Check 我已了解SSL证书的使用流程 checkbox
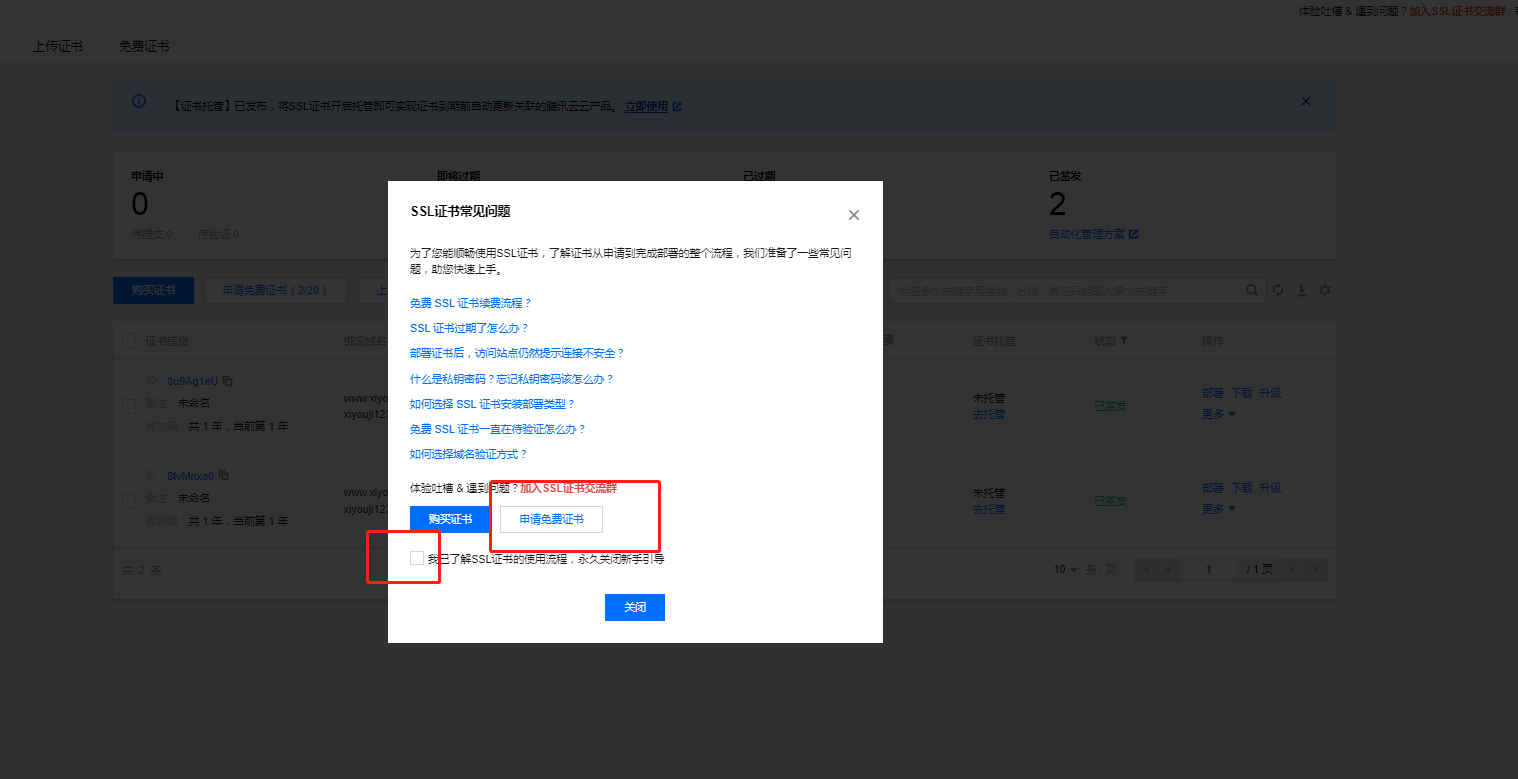 pos(417,558)
